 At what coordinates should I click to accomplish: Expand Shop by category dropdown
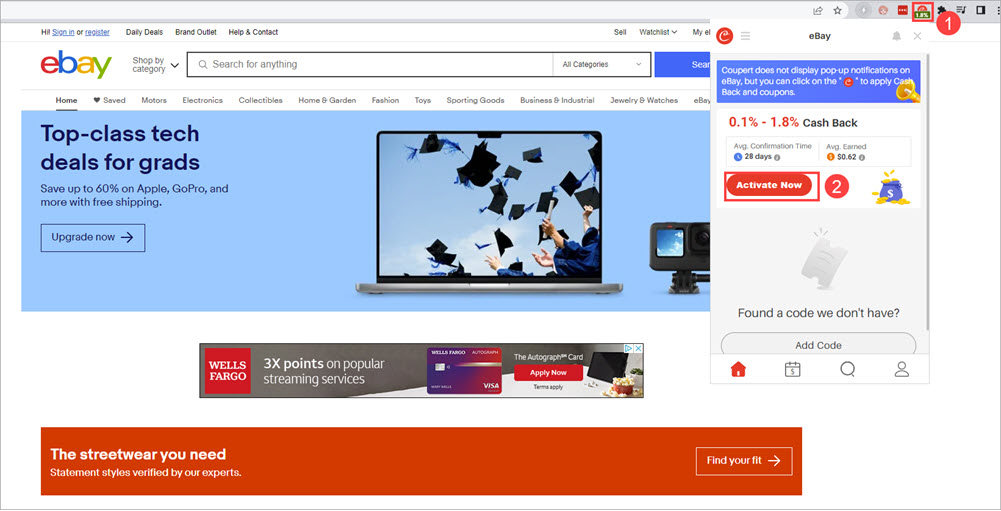point(155,65)
